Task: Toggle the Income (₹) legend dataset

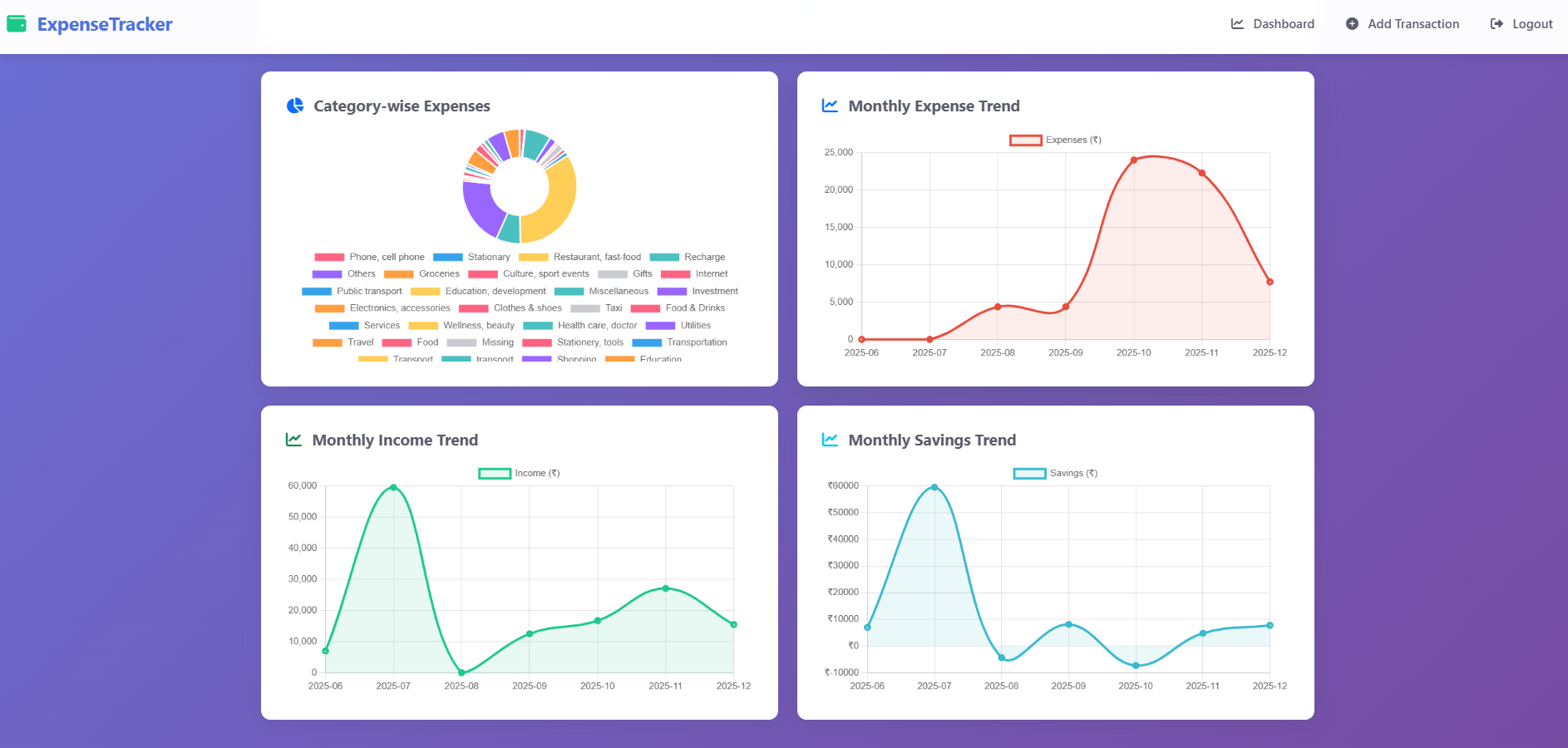Action: click(519, 473)
